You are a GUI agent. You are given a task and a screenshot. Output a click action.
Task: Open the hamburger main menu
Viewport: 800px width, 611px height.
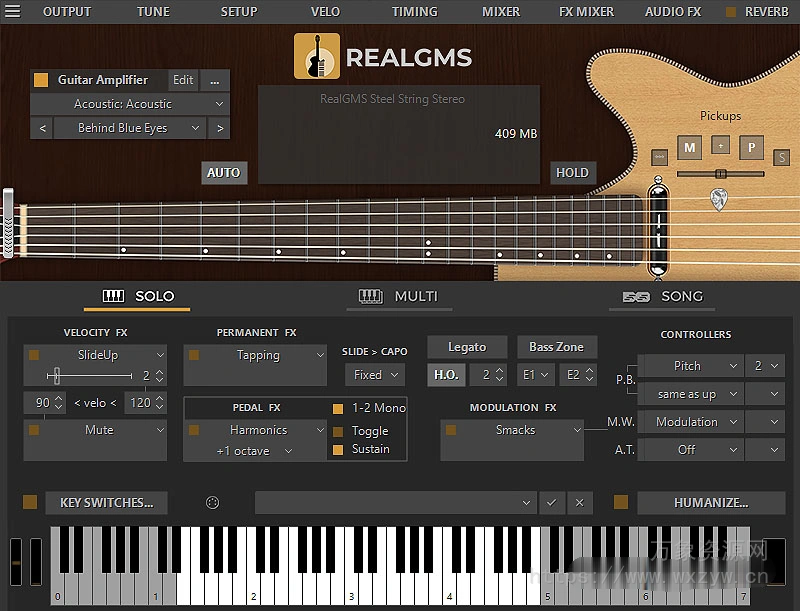(x=13, y=11)
